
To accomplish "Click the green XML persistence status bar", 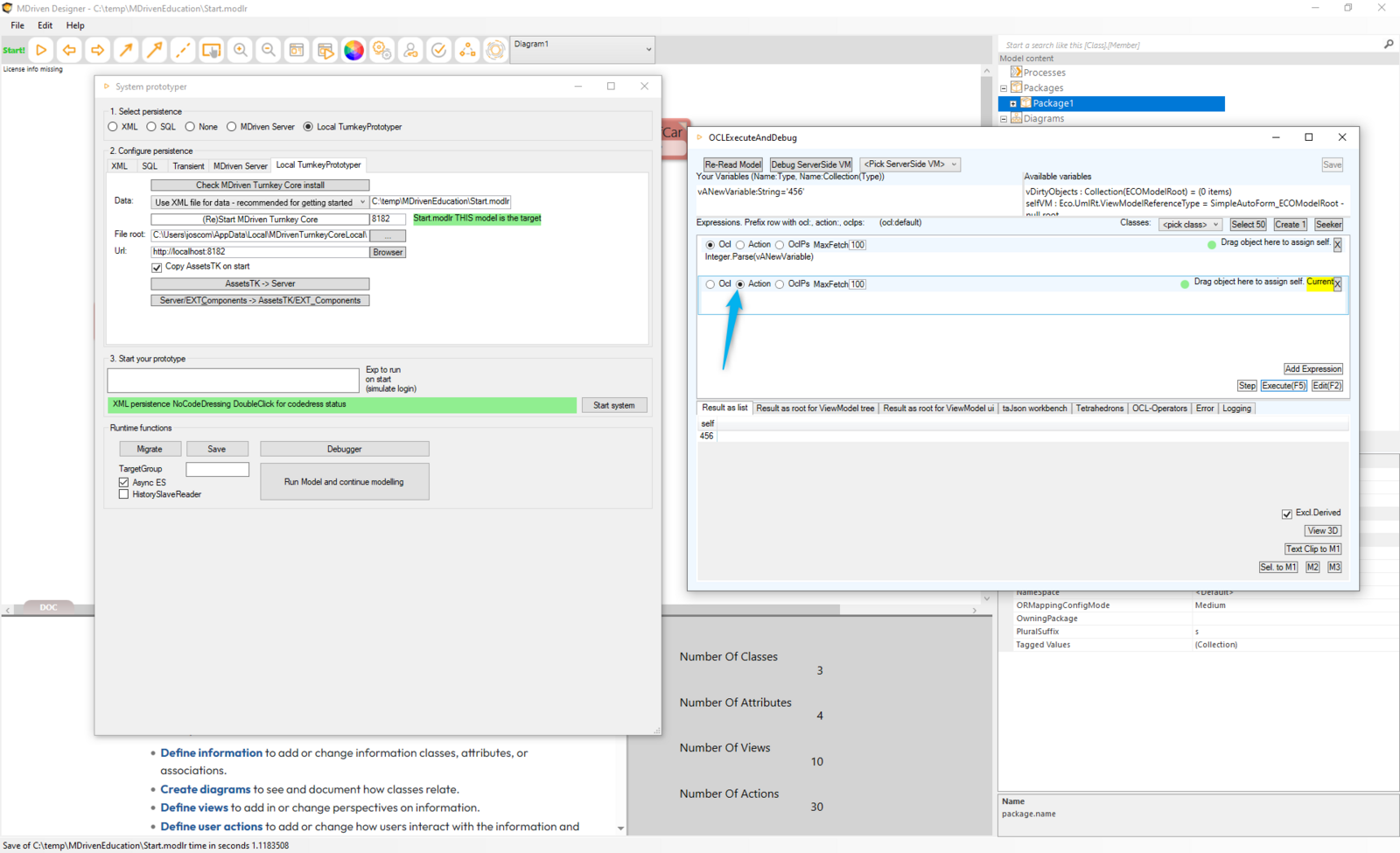I will (342, 405).
